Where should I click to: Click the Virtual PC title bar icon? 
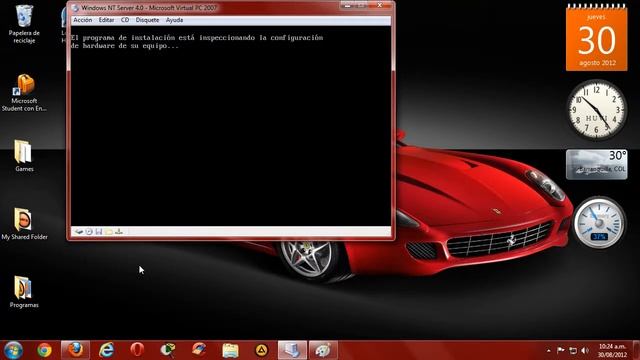tap(75, 8)
